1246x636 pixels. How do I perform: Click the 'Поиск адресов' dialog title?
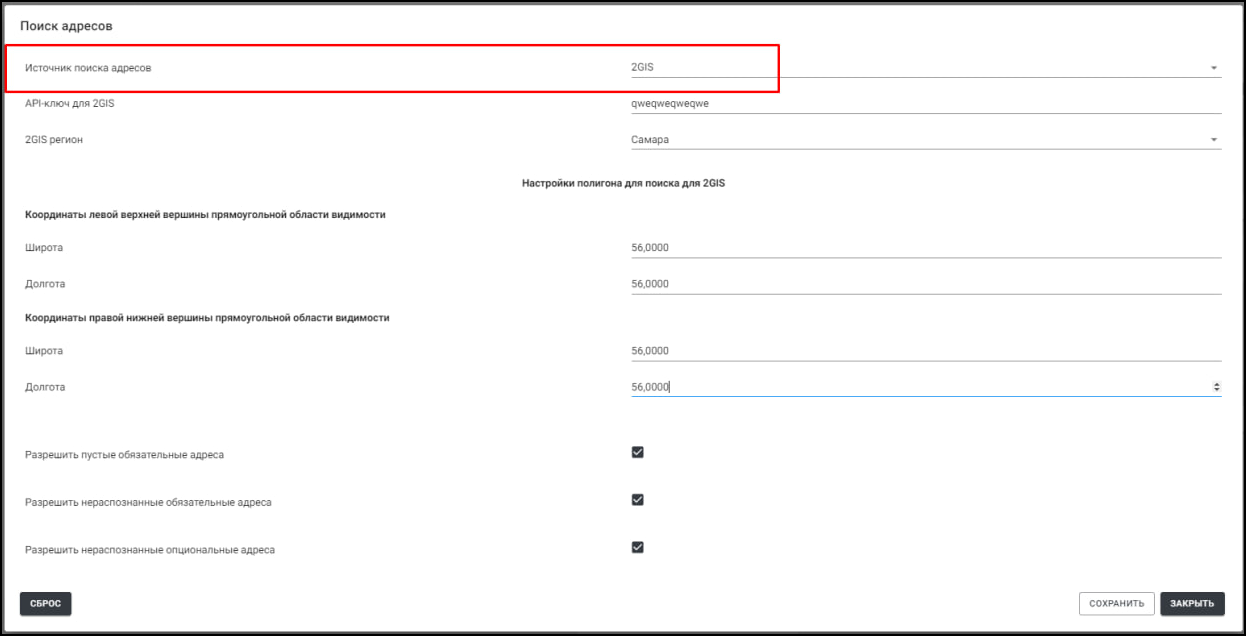(66, 26)
